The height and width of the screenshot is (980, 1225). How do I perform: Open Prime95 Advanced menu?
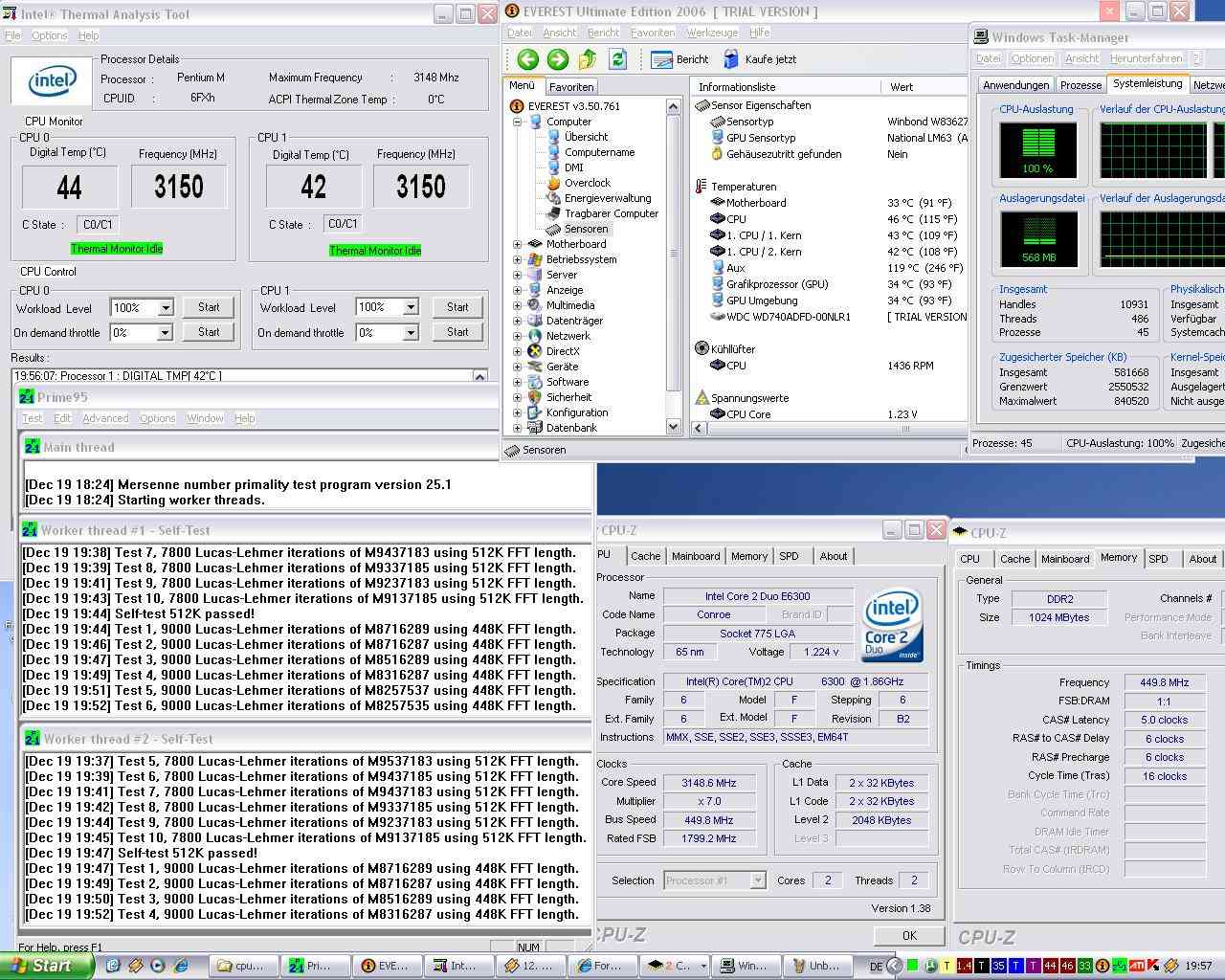(105, 418)
